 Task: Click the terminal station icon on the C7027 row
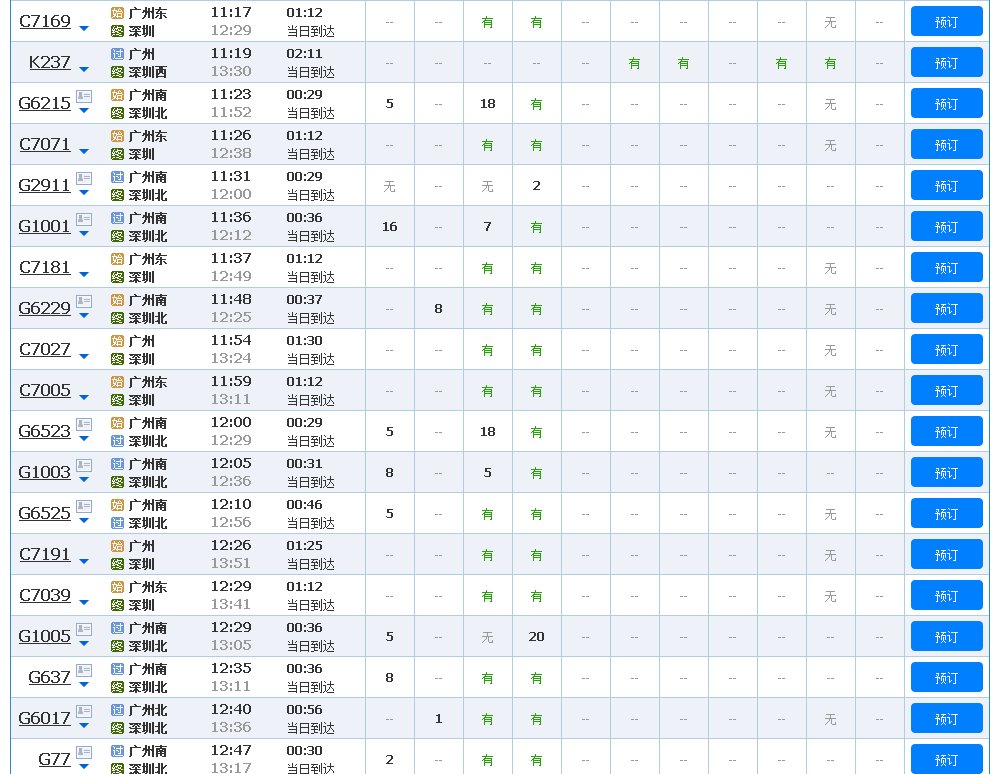[x=117, y=359]
